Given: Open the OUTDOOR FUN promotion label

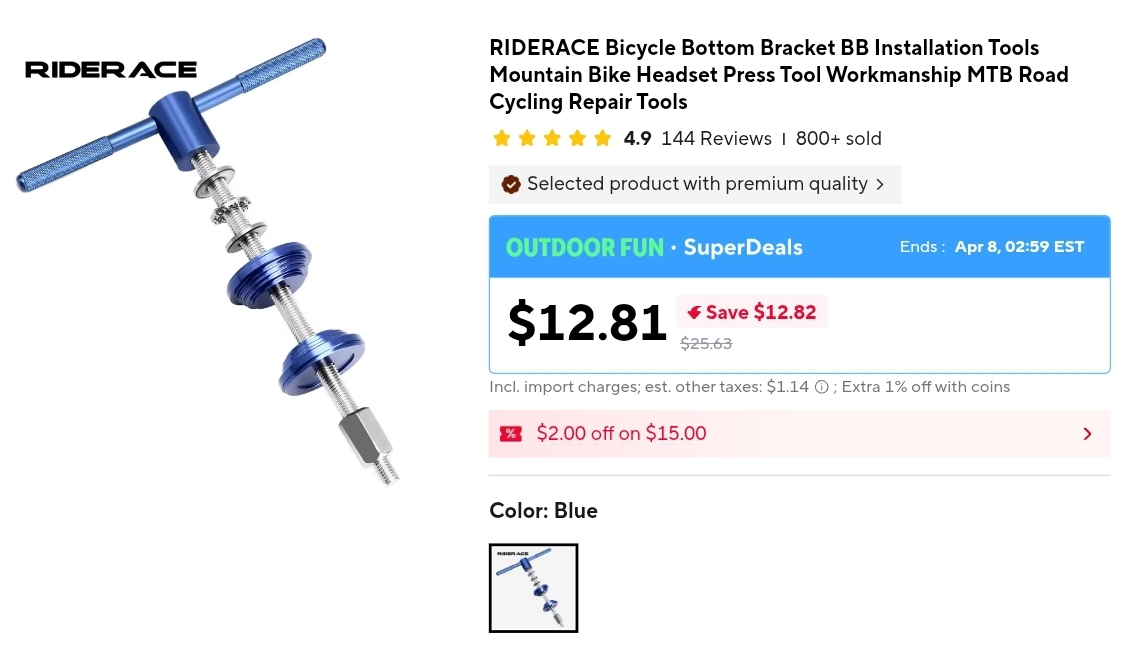Looking at the screenshot, I should (584, 248).
